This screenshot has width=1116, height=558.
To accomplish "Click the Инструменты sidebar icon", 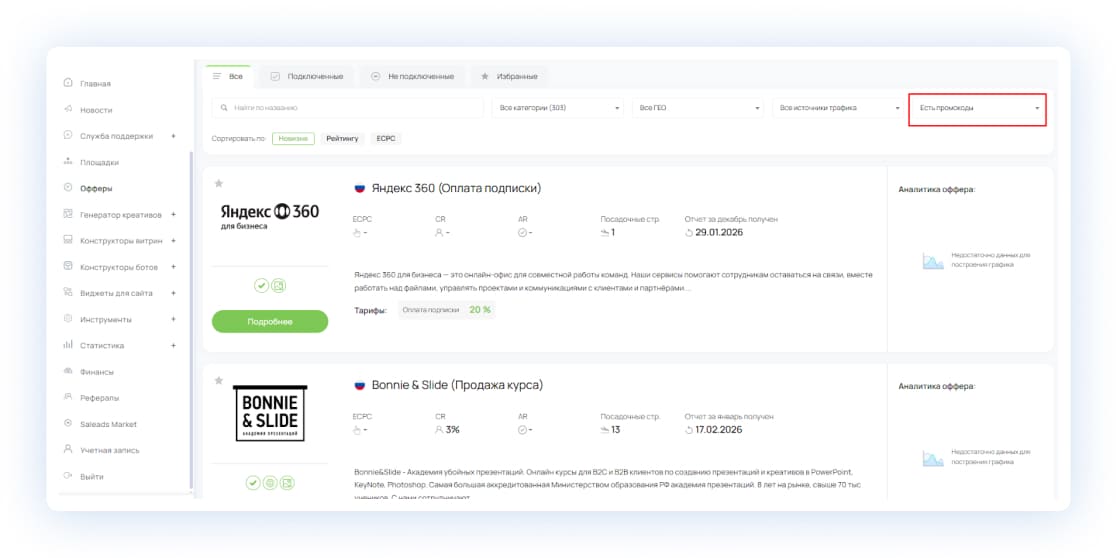I will pyautogui.click(x=68, y=319).
